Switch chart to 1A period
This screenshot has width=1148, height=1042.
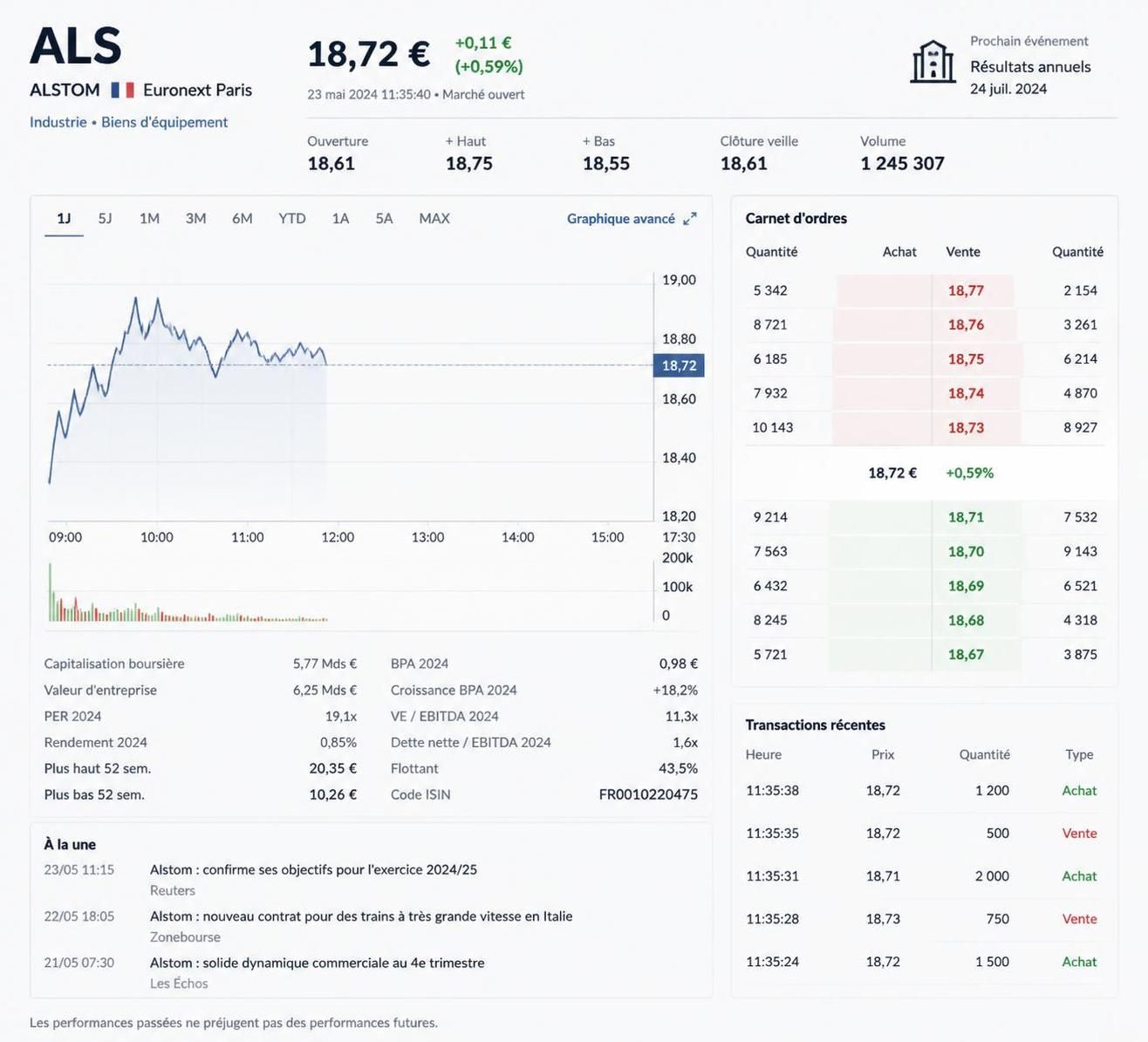(x=340, y=218)
